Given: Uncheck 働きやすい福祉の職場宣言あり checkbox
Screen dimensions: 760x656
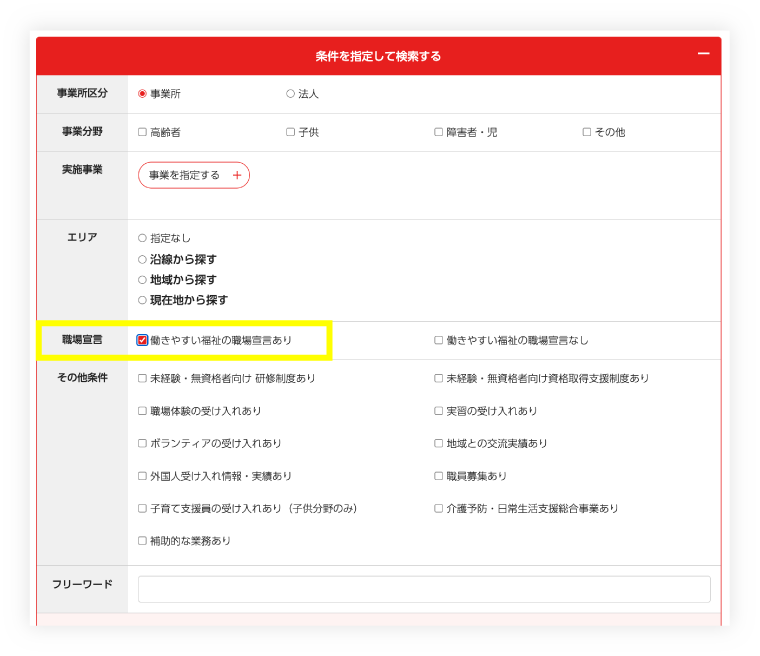Looking at the screenshot, I should pyautogui.click(x=142, y=340).
